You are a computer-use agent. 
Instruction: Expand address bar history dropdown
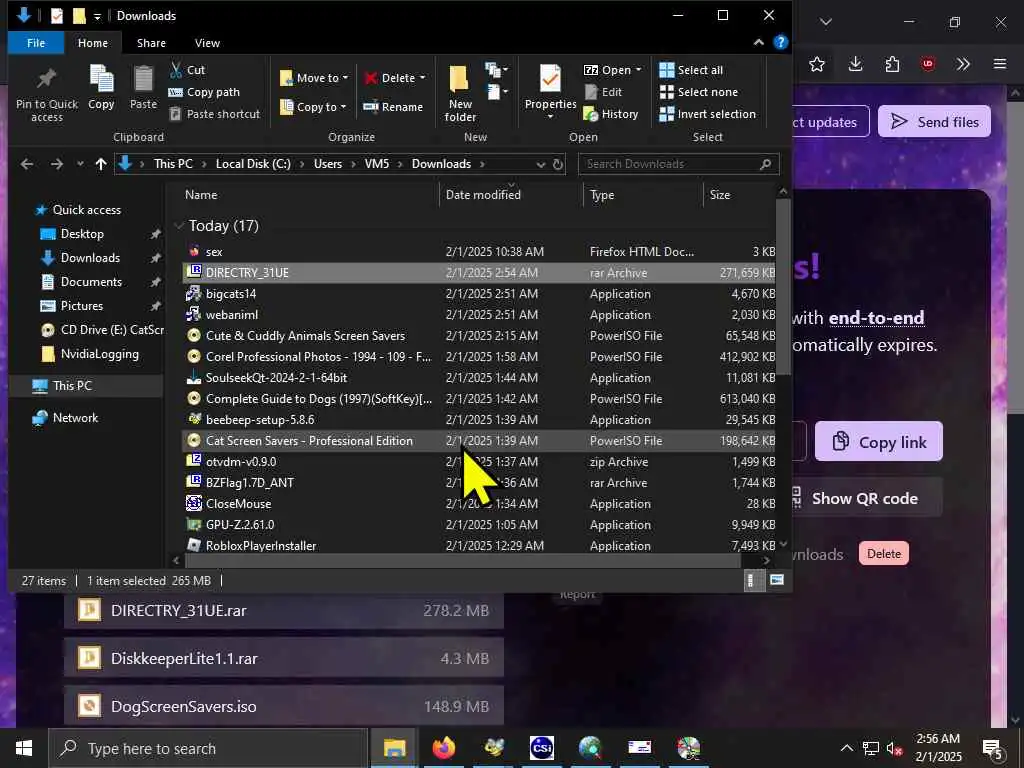[x=541, y=165]
